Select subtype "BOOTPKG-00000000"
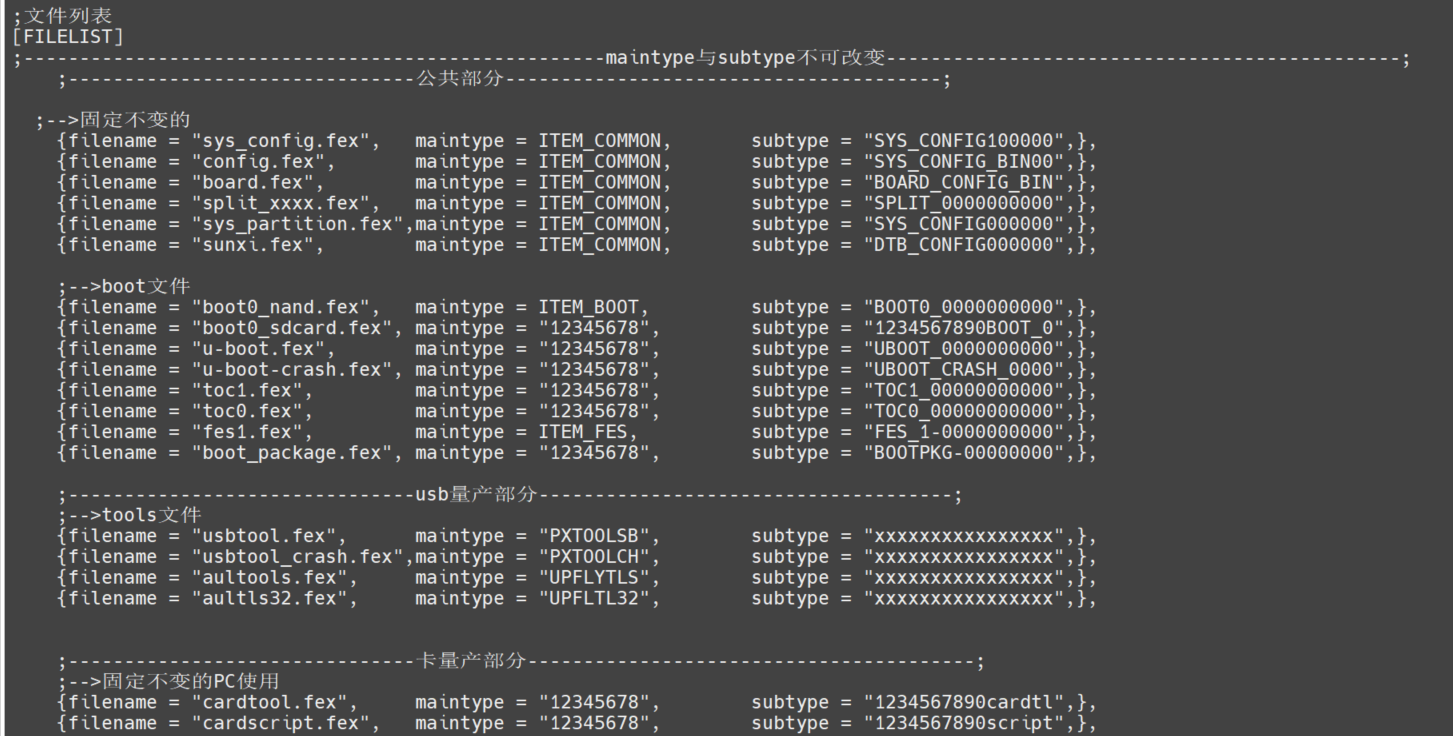This screenshot has width=1453, height=736. 964,453
